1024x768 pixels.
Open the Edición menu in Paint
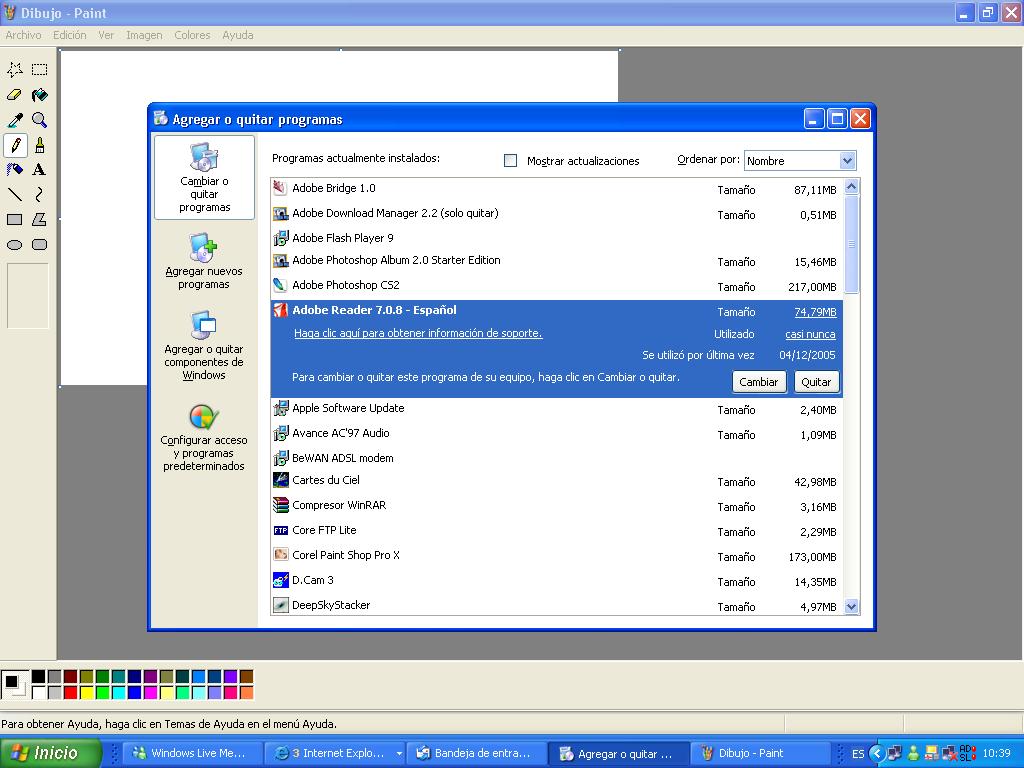[x=69, y=35]
